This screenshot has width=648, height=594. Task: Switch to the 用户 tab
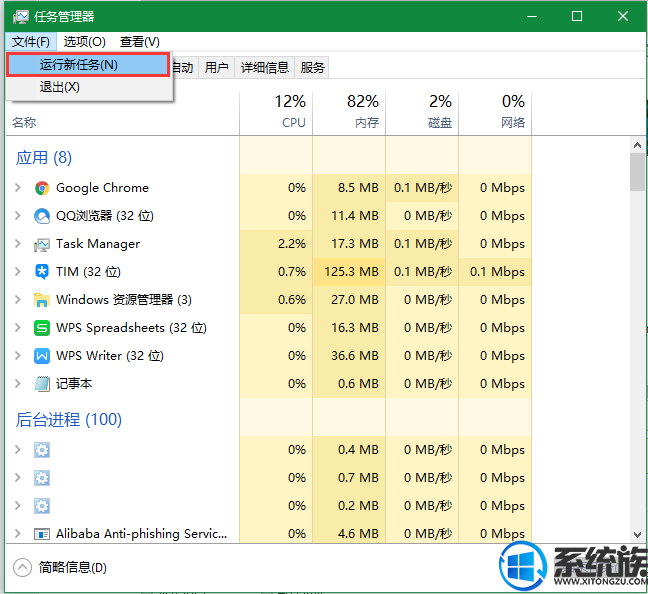(217, 67)
